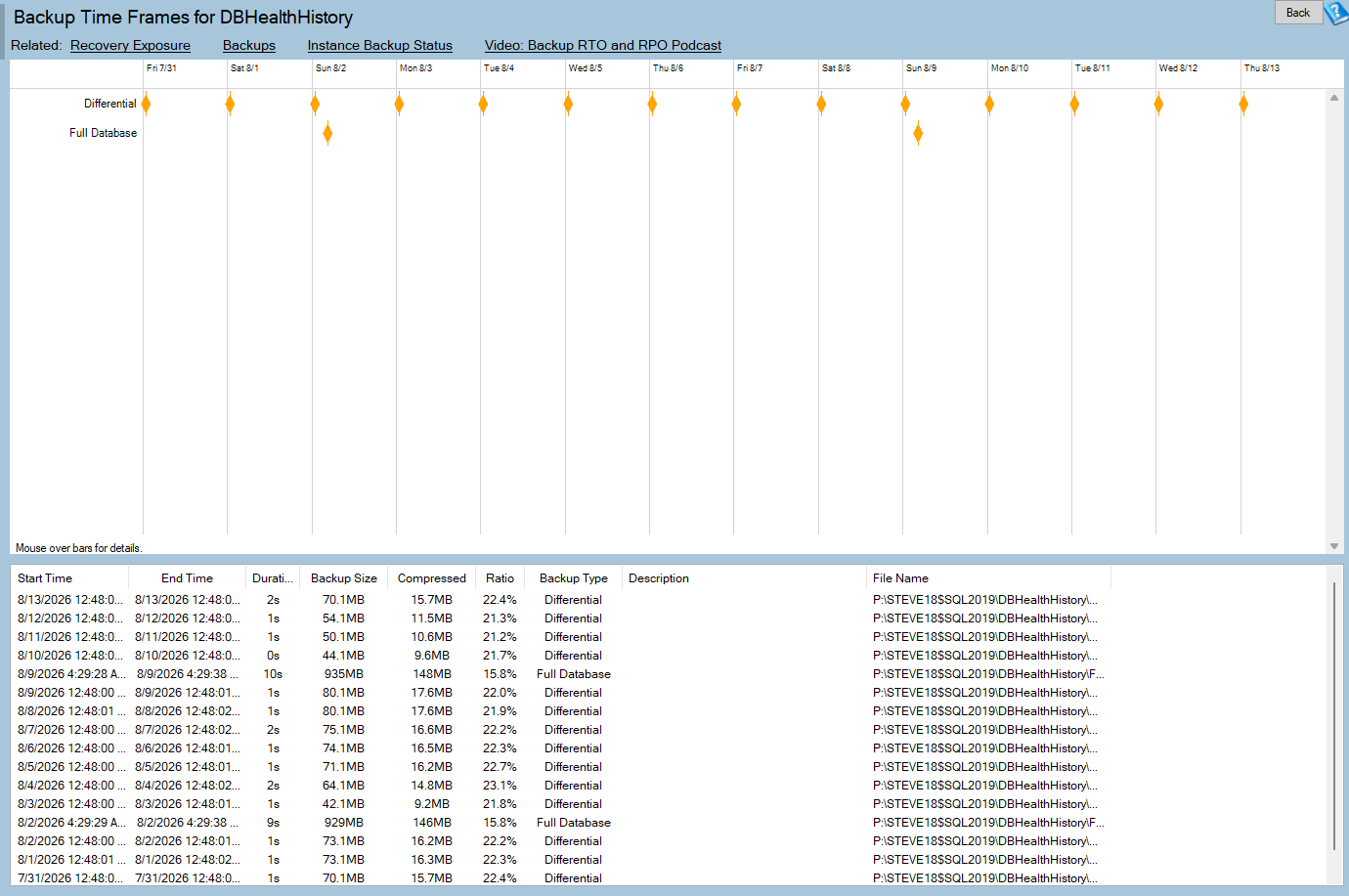
Task: Select the 8/5/2026 12:48:00 start time cell
Action: [x=71, y=767]
